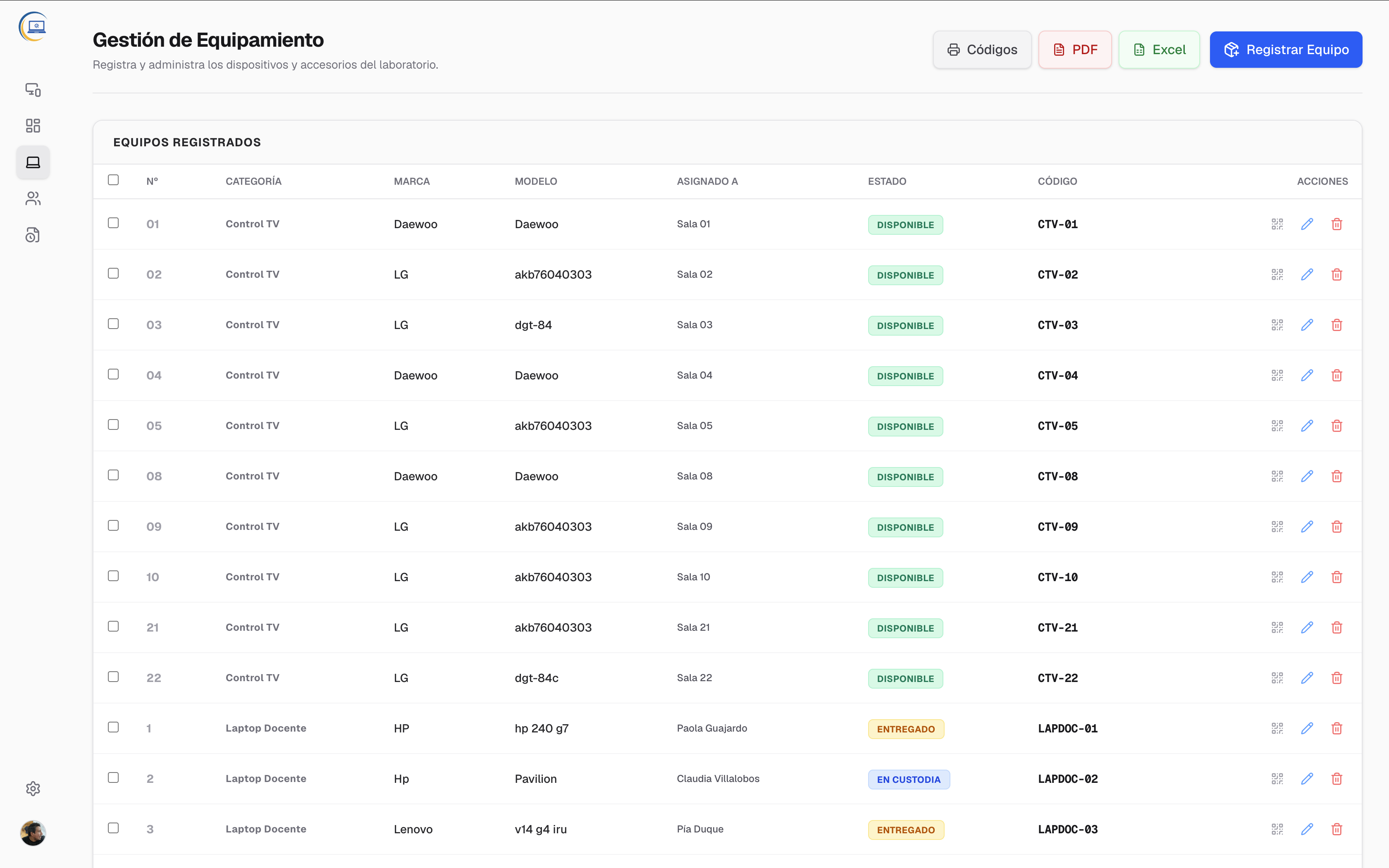Open the devices monitor icon in sidebar
Screen dimensions: 1389x868
coord(33,90)
